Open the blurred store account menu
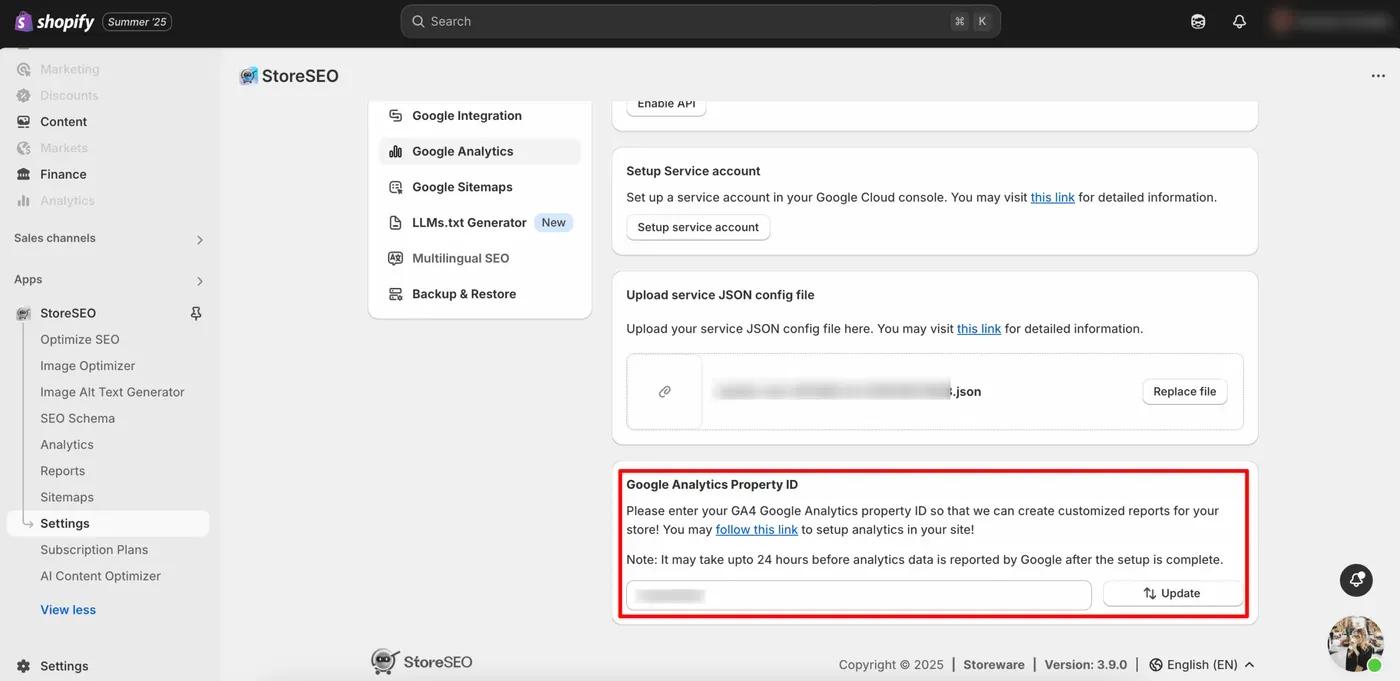 pos(1328,21)
